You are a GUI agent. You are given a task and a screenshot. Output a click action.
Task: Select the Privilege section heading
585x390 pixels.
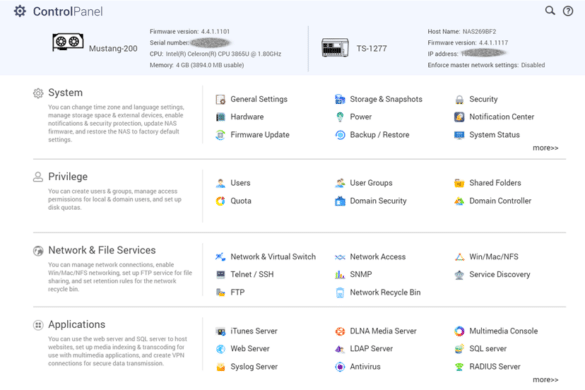click(x=68, y=177)
